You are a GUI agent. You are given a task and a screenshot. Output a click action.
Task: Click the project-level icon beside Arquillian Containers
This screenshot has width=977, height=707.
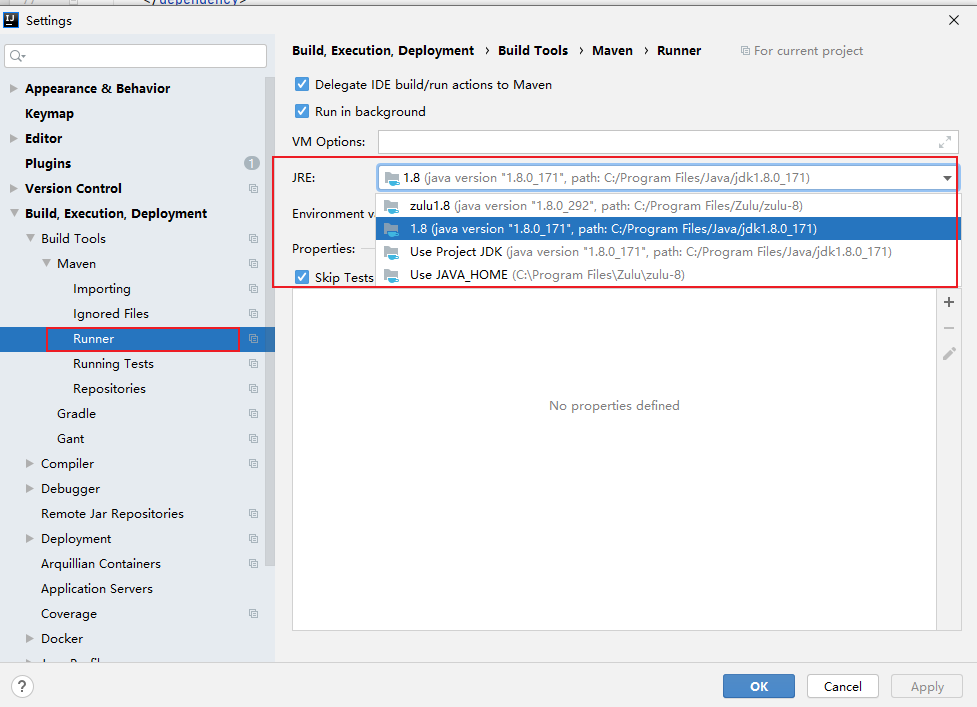coord(254,563)
